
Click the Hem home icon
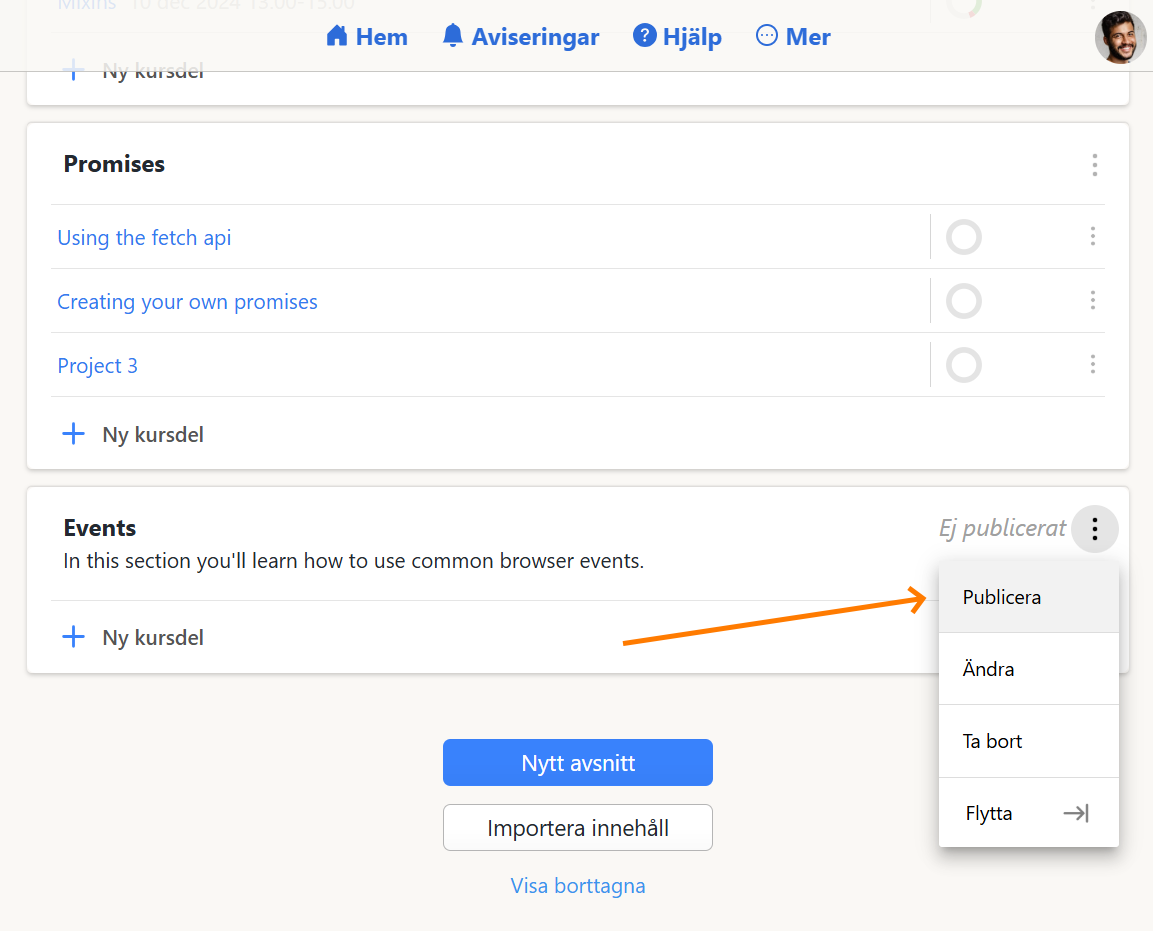(337, 37)
